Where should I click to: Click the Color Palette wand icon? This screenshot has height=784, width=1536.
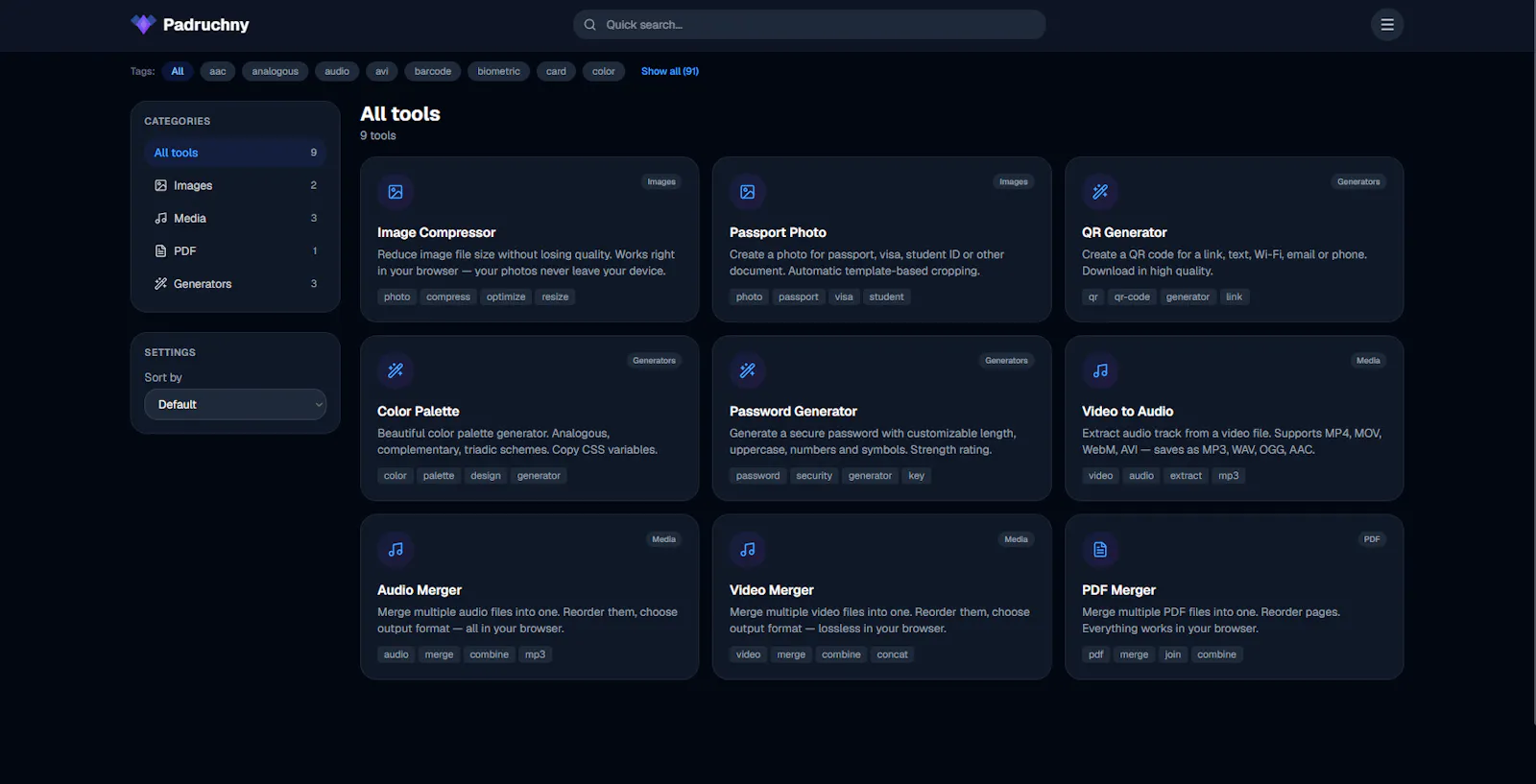pos(396,370)
